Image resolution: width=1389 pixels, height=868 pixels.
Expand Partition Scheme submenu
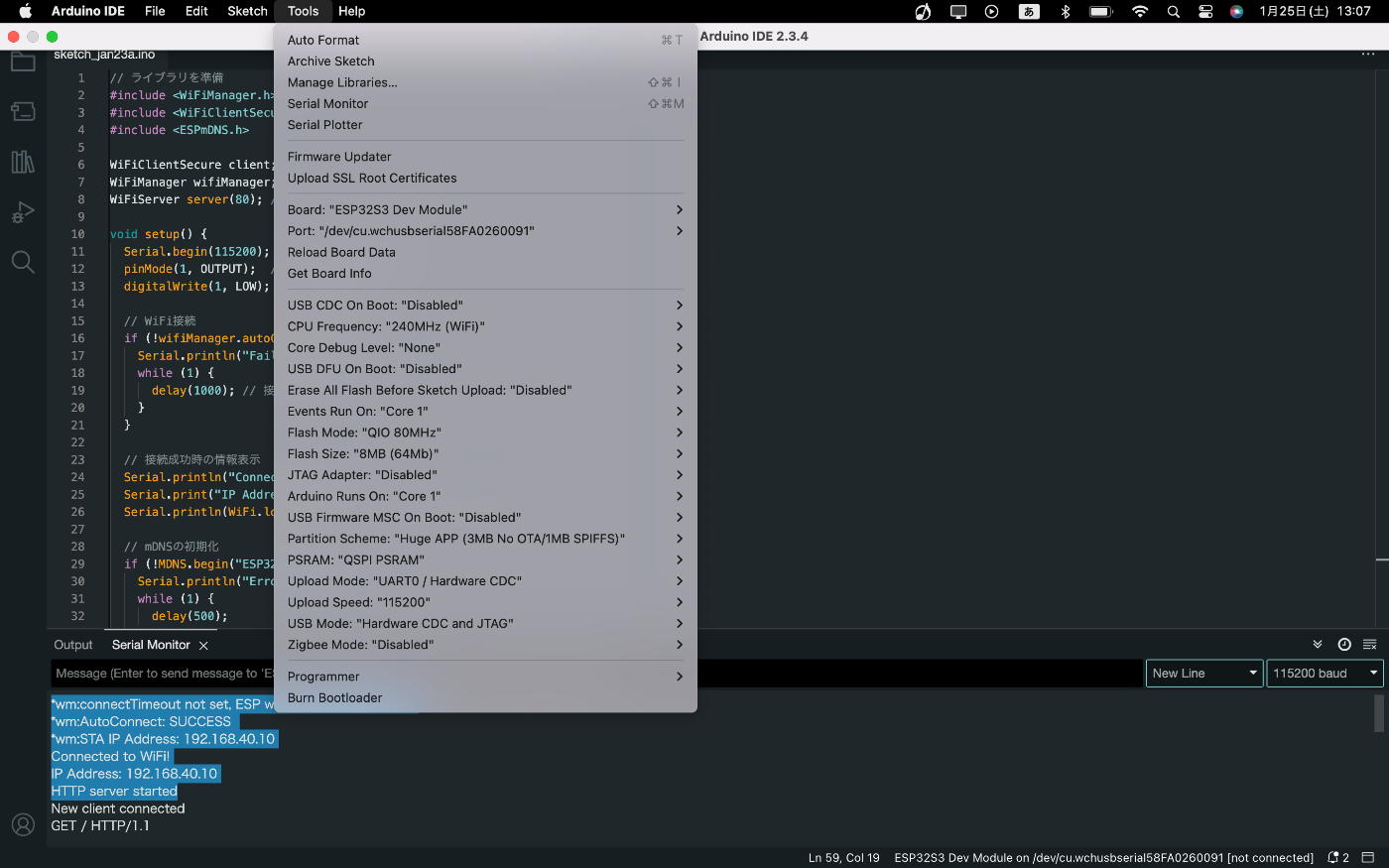[x=485, y=539]
